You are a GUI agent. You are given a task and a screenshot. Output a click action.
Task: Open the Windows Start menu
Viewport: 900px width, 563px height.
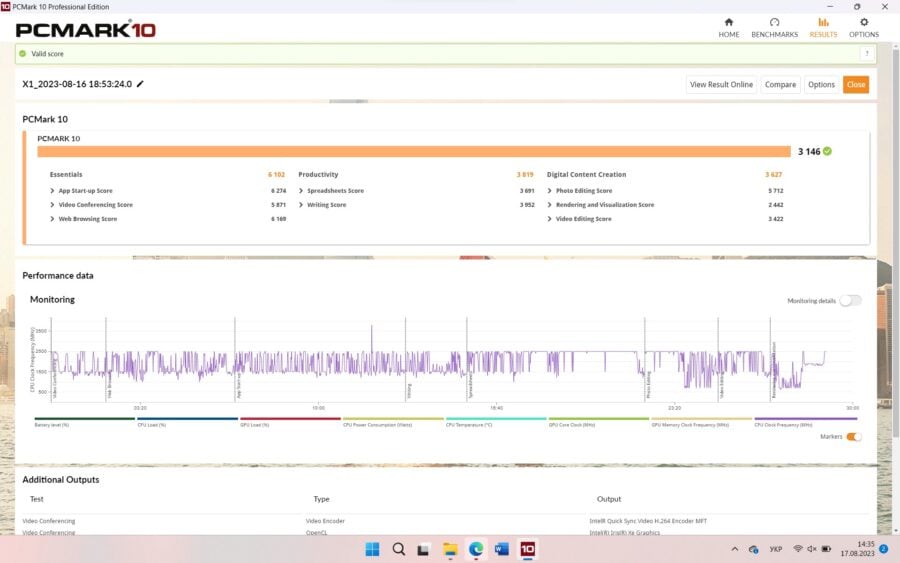(372, 549)
